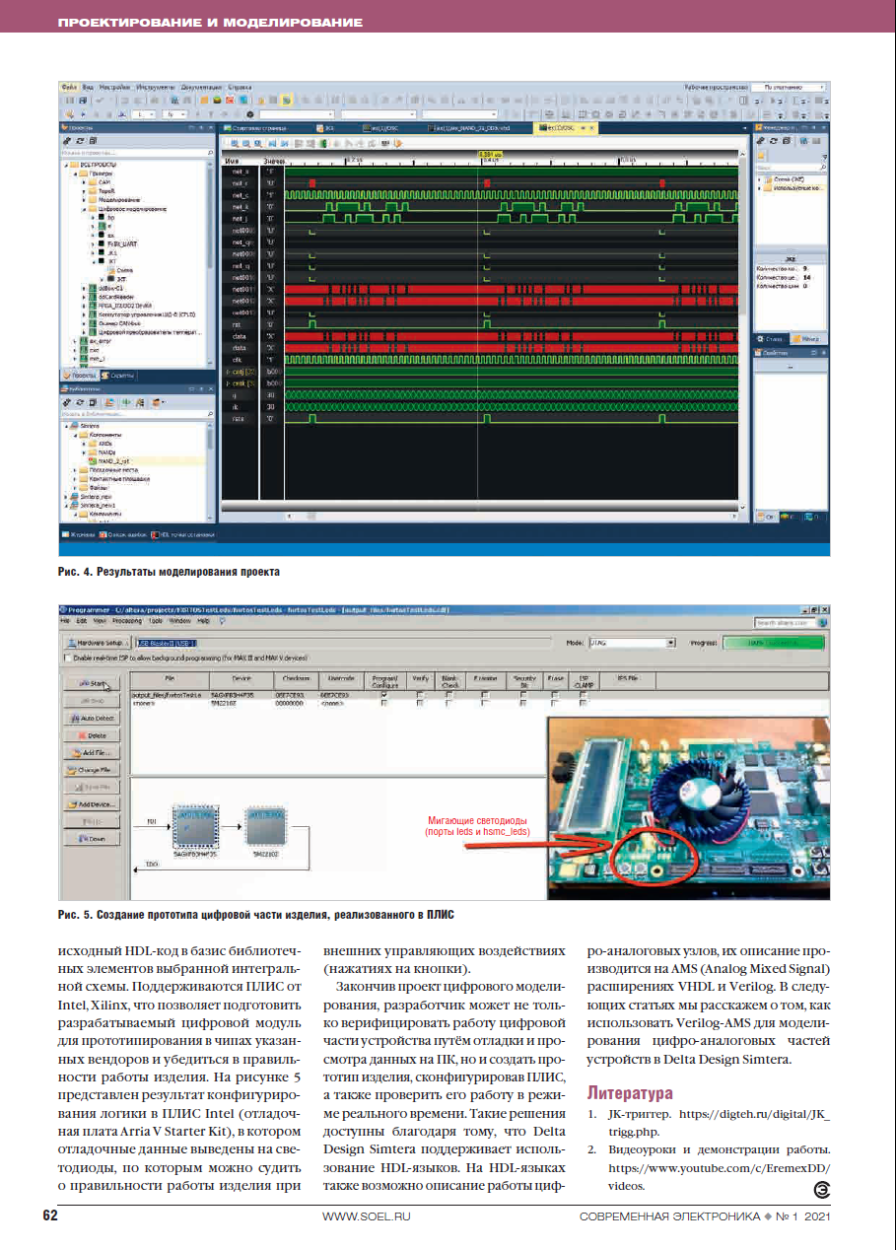Open the Tools menu in the Programmer window
Image resolution: width=896 pixels, height=1250 pixels.
coord(156,621)
